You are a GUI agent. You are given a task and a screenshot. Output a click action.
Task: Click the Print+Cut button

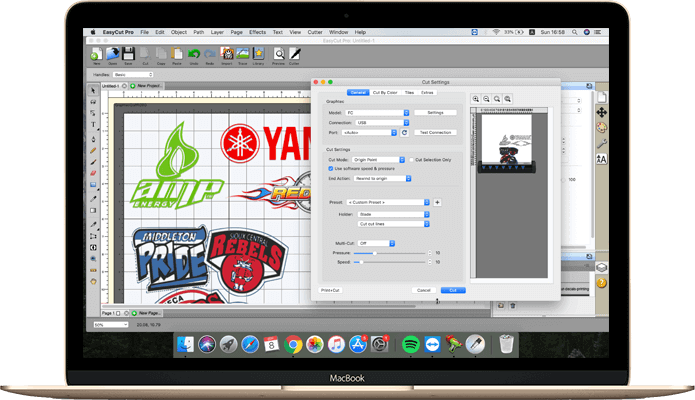pos(330,290)
